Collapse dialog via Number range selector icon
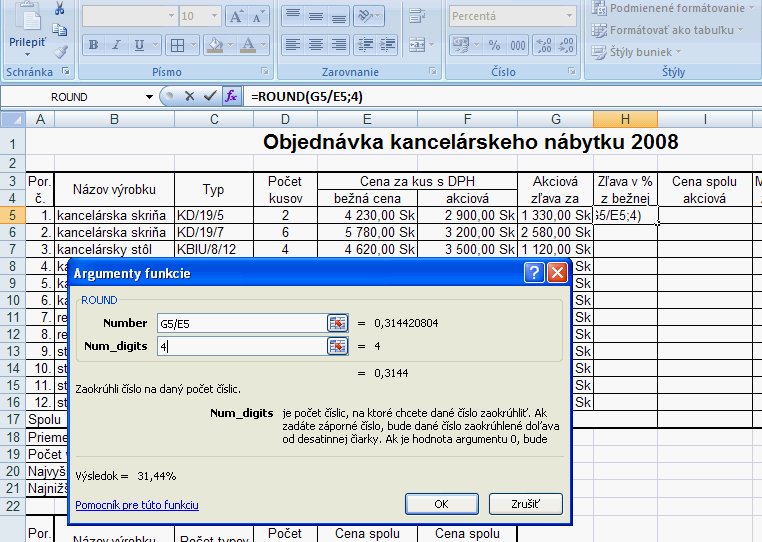Image resolution: width=762 pixels, height=542 pixels. pos(338,323)
